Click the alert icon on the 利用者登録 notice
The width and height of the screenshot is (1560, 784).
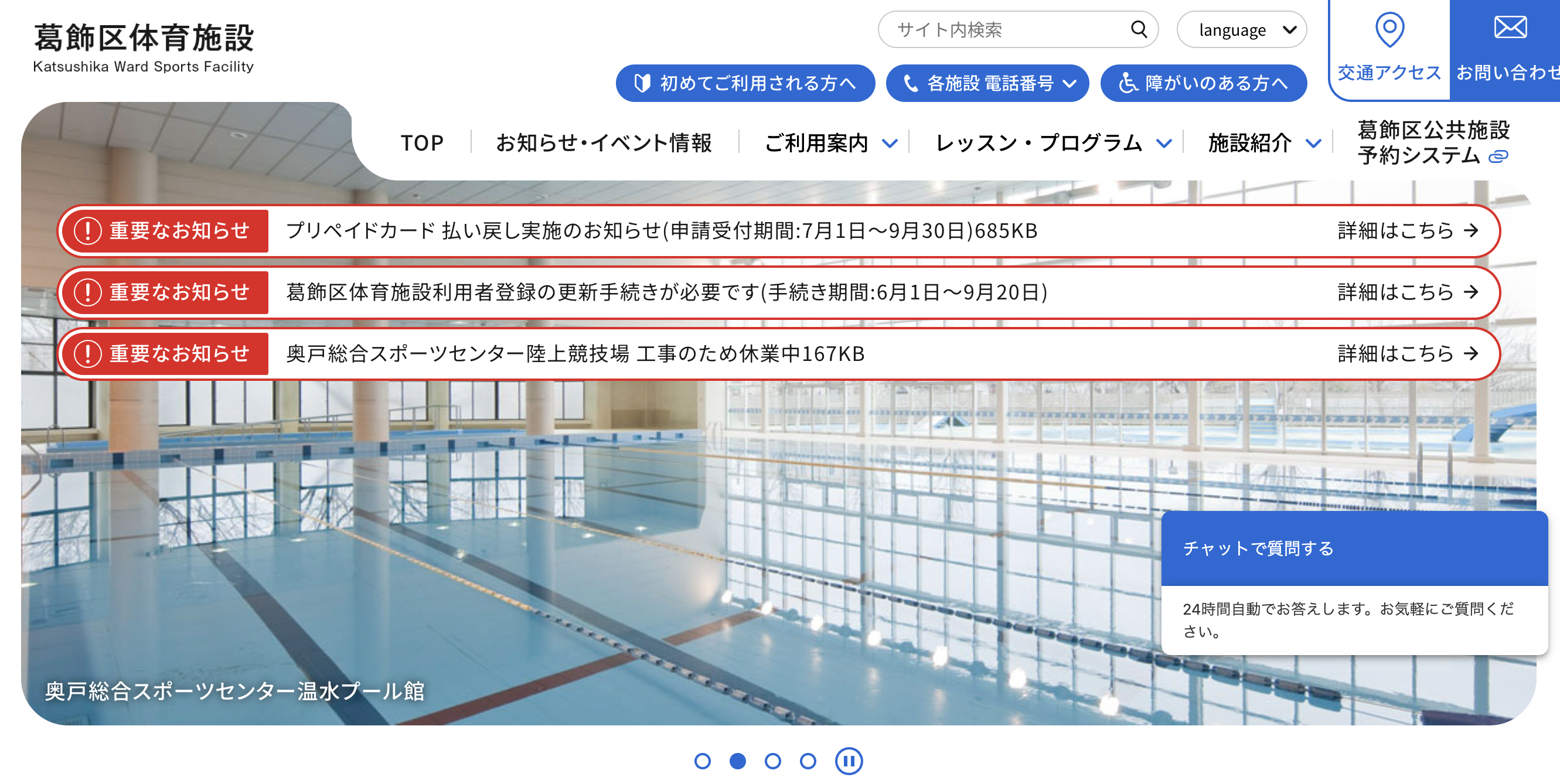(x=88, y=292)
